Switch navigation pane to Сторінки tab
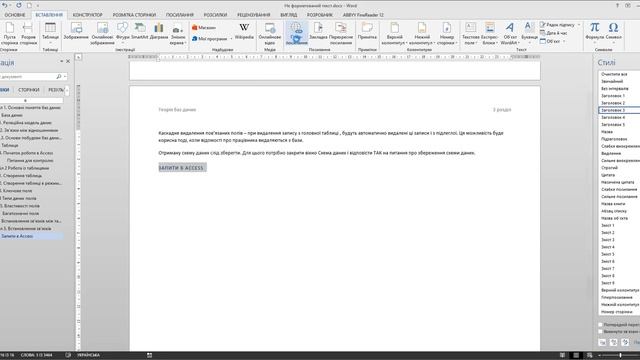The height and width of the screenshot is (360, 640). click(x=29, y=90)
